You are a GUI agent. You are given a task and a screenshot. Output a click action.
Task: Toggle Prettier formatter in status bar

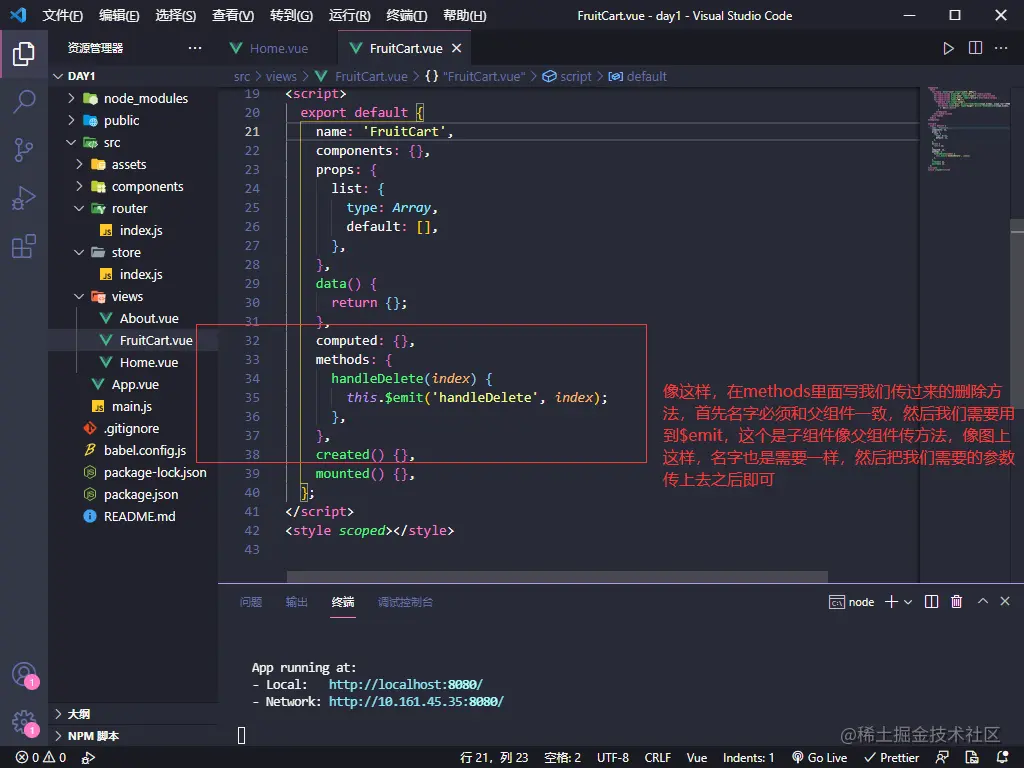(891, 757)
